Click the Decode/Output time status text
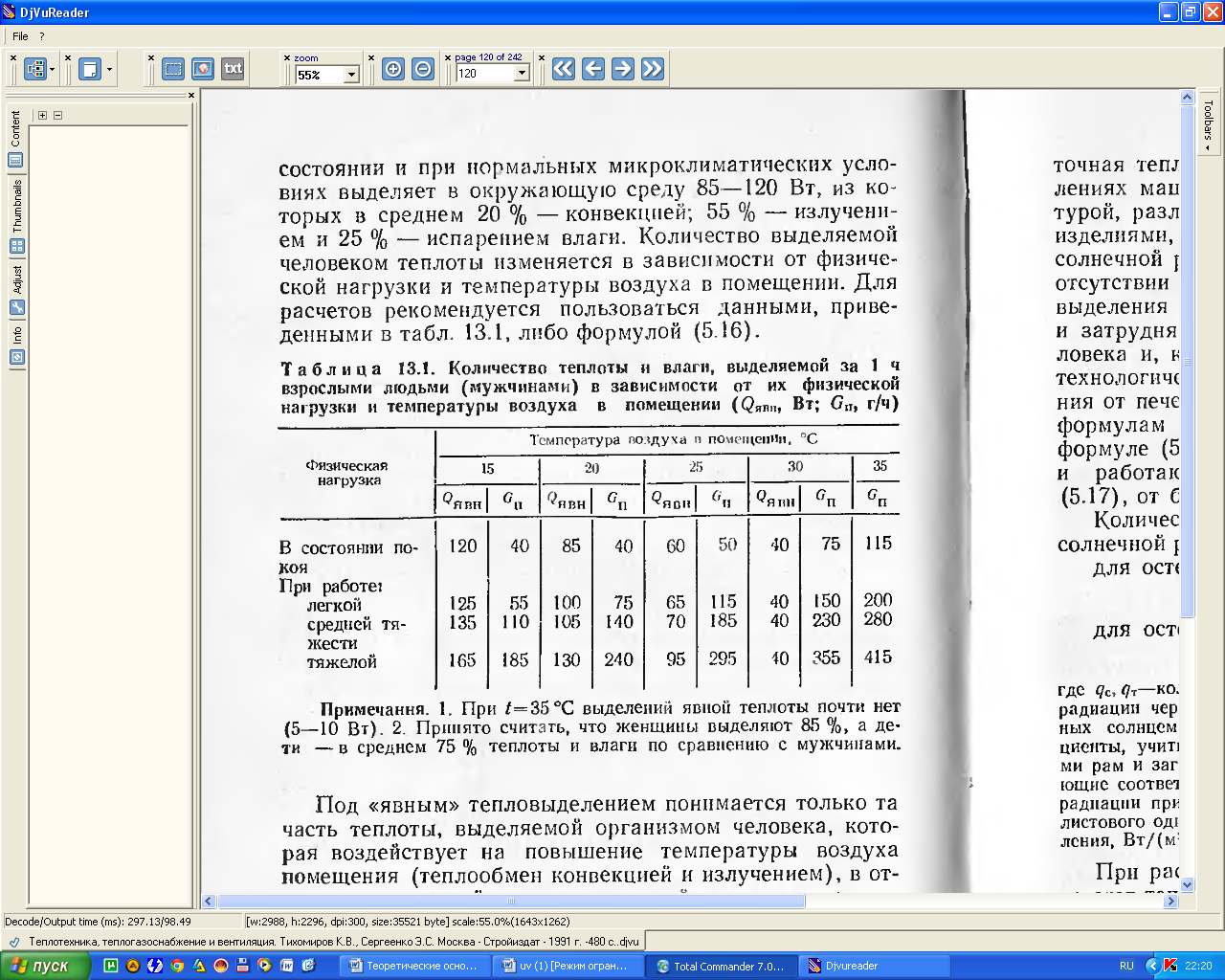The height and width of the screenshot is (980, 1225). pos(98,922)
